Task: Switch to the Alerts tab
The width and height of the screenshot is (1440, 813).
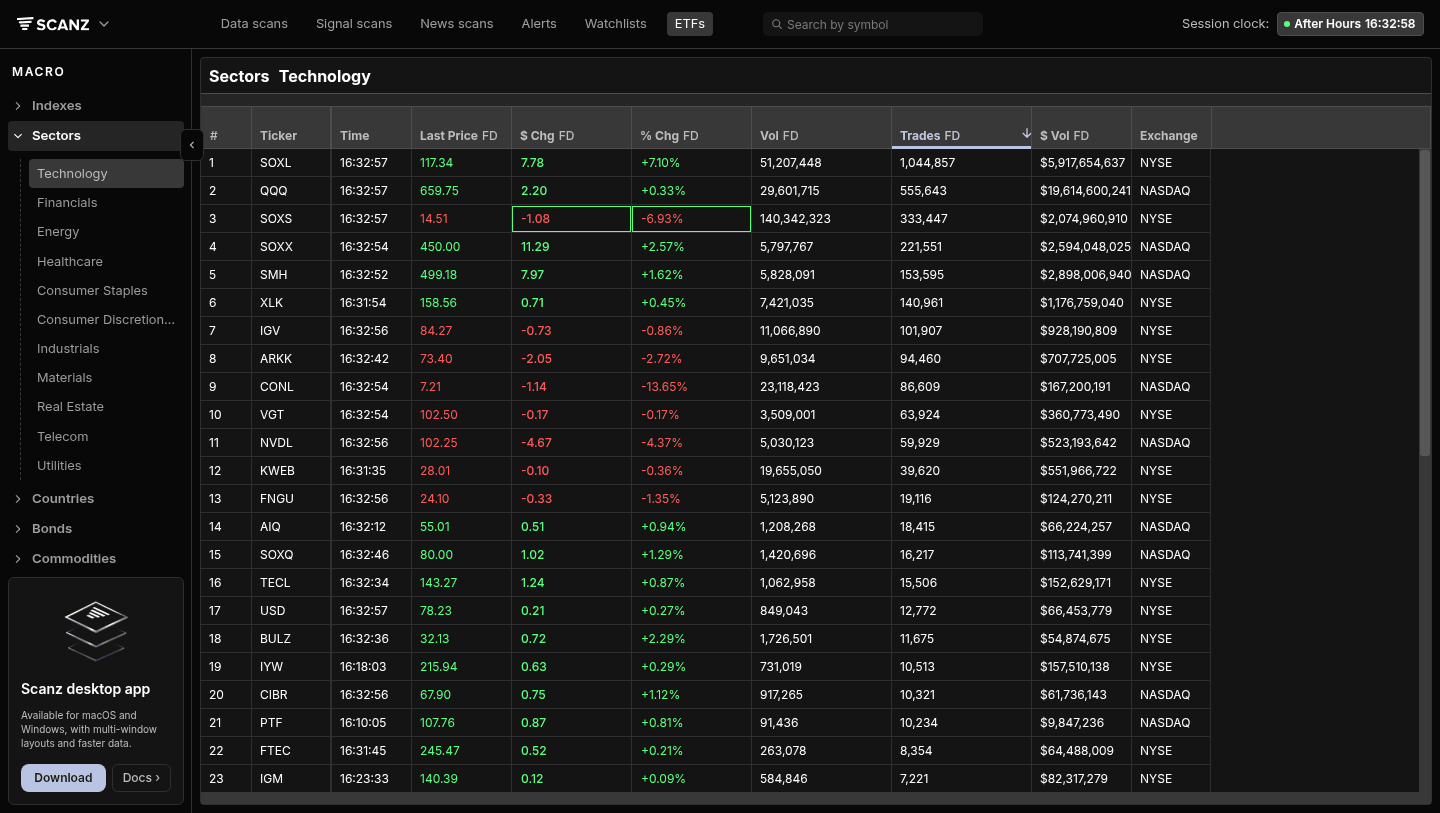Action: tap(539, 24)
